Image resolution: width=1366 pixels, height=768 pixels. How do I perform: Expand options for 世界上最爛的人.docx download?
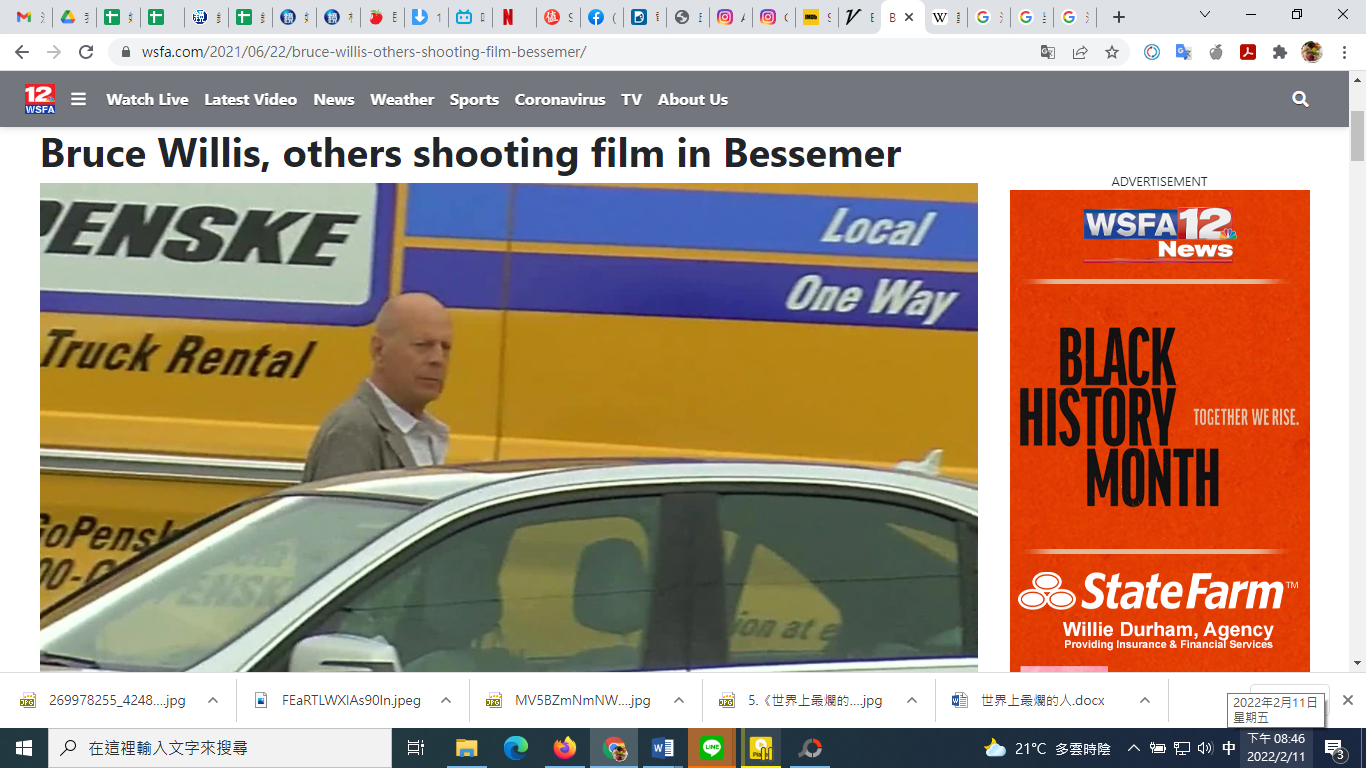(x=1145, y=700)
